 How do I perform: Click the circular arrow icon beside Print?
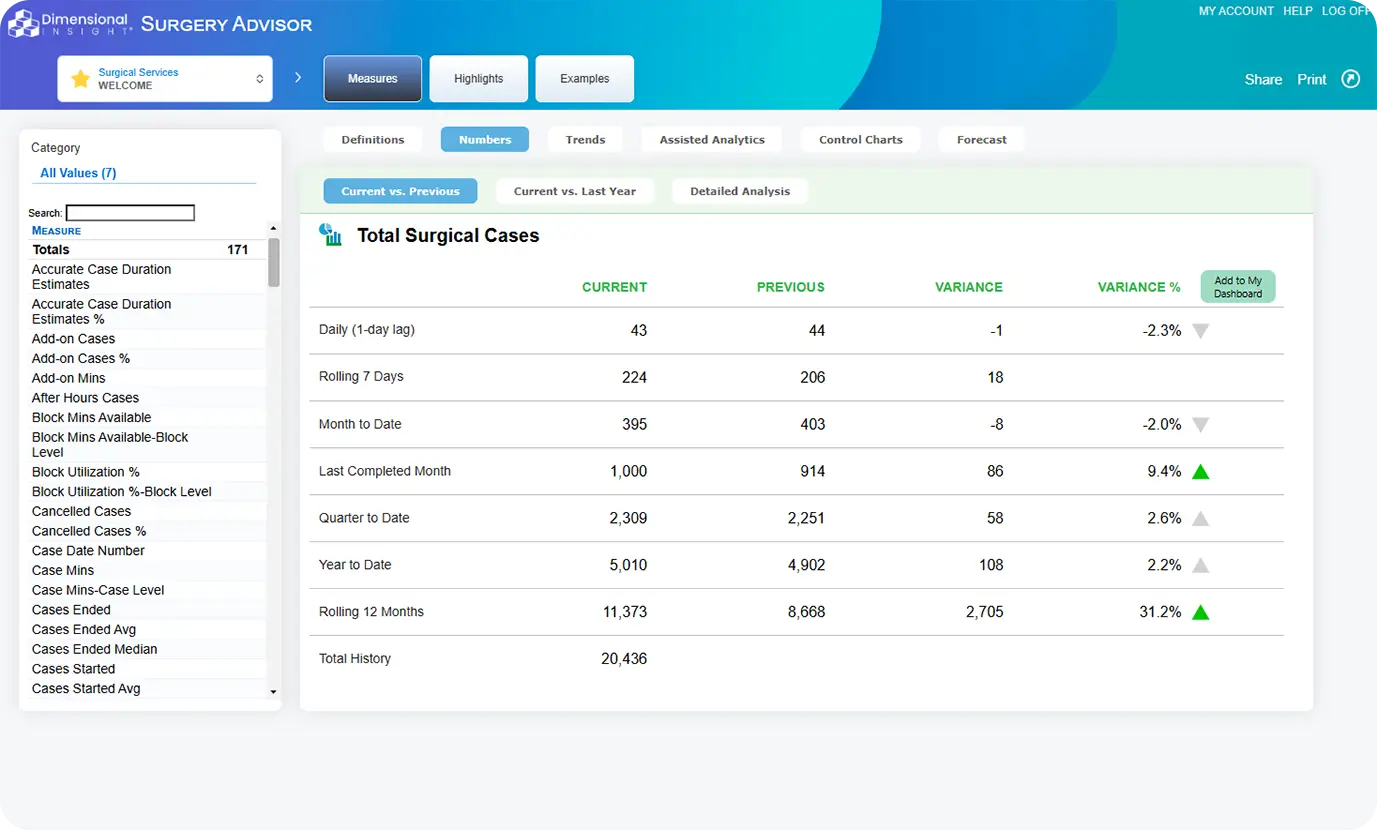tap(1350, 79)
